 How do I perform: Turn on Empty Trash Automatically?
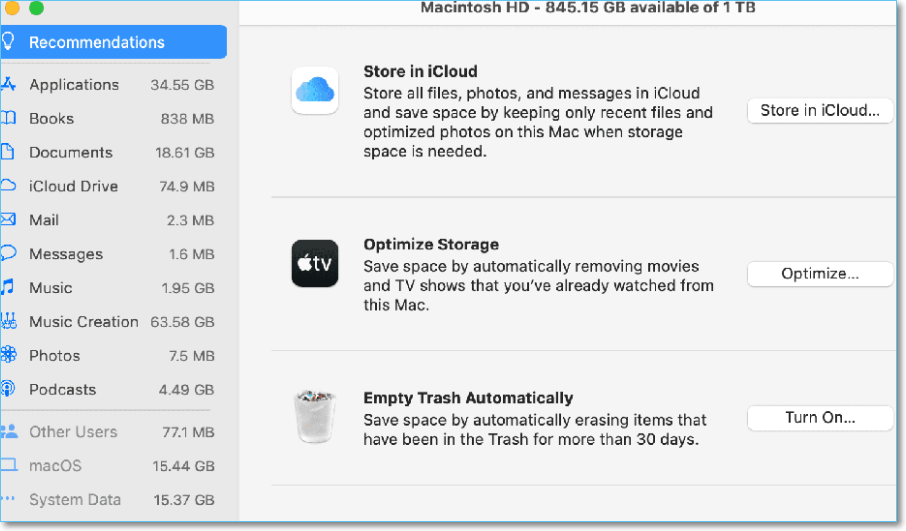[x=819, y=418]
